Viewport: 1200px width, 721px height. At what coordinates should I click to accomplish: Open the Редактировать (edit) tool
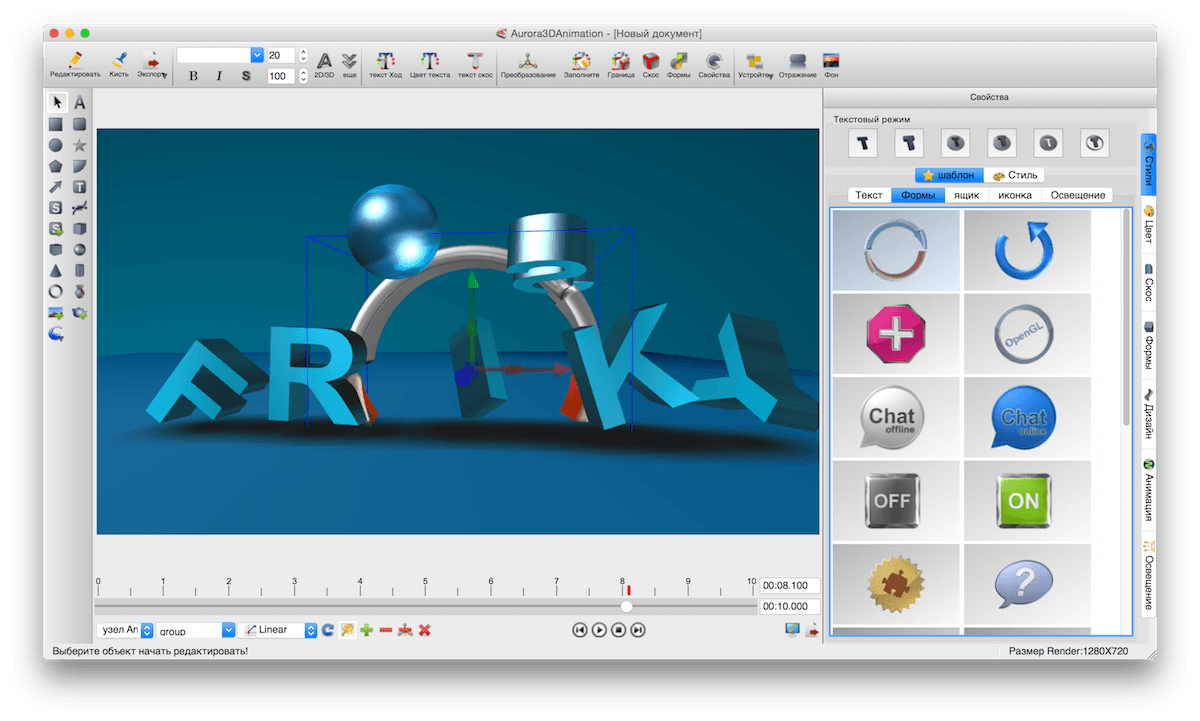75,65
